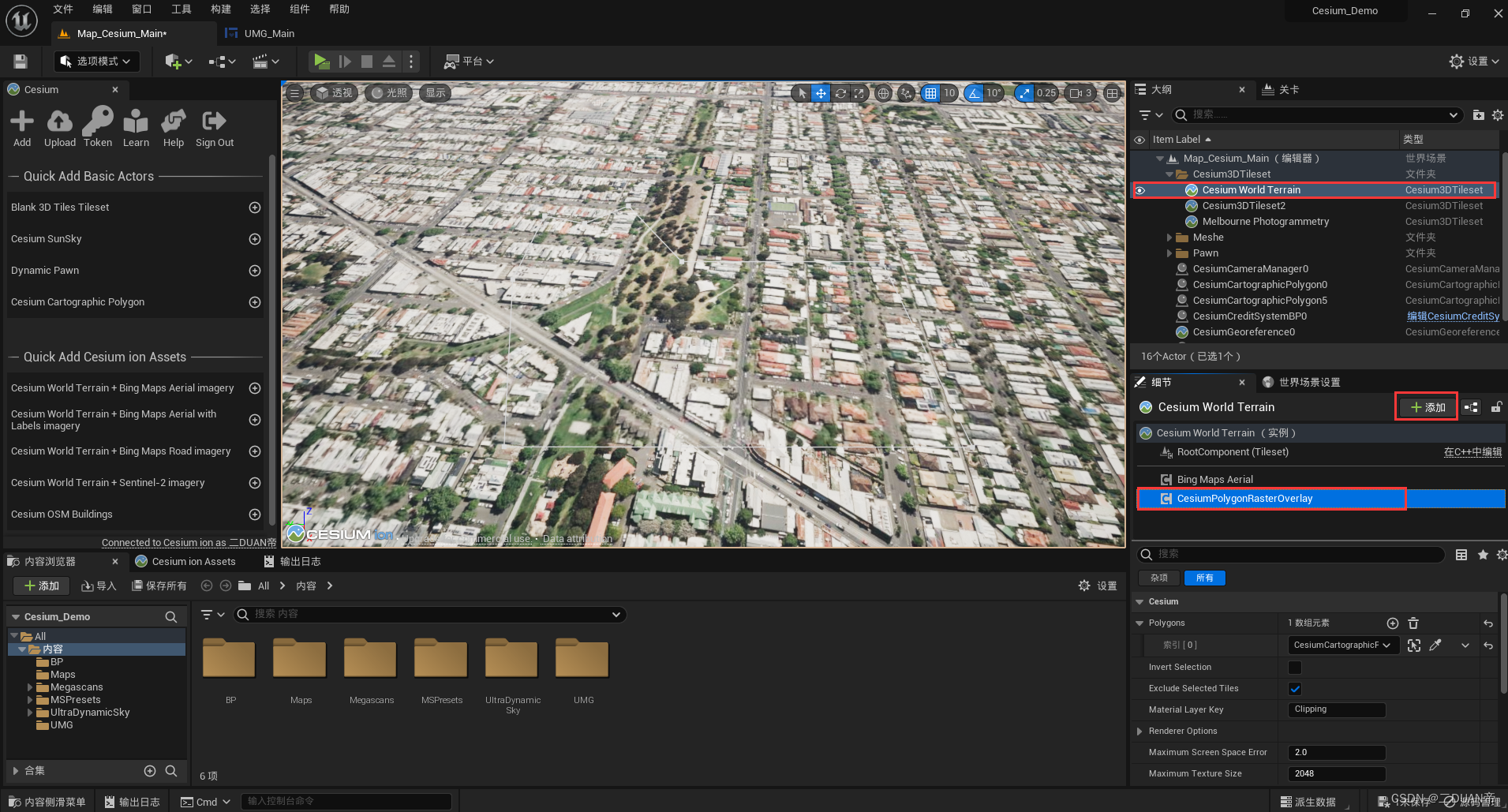
Task: Open the 透视 perspective viewport control
Action: point(334,92)
